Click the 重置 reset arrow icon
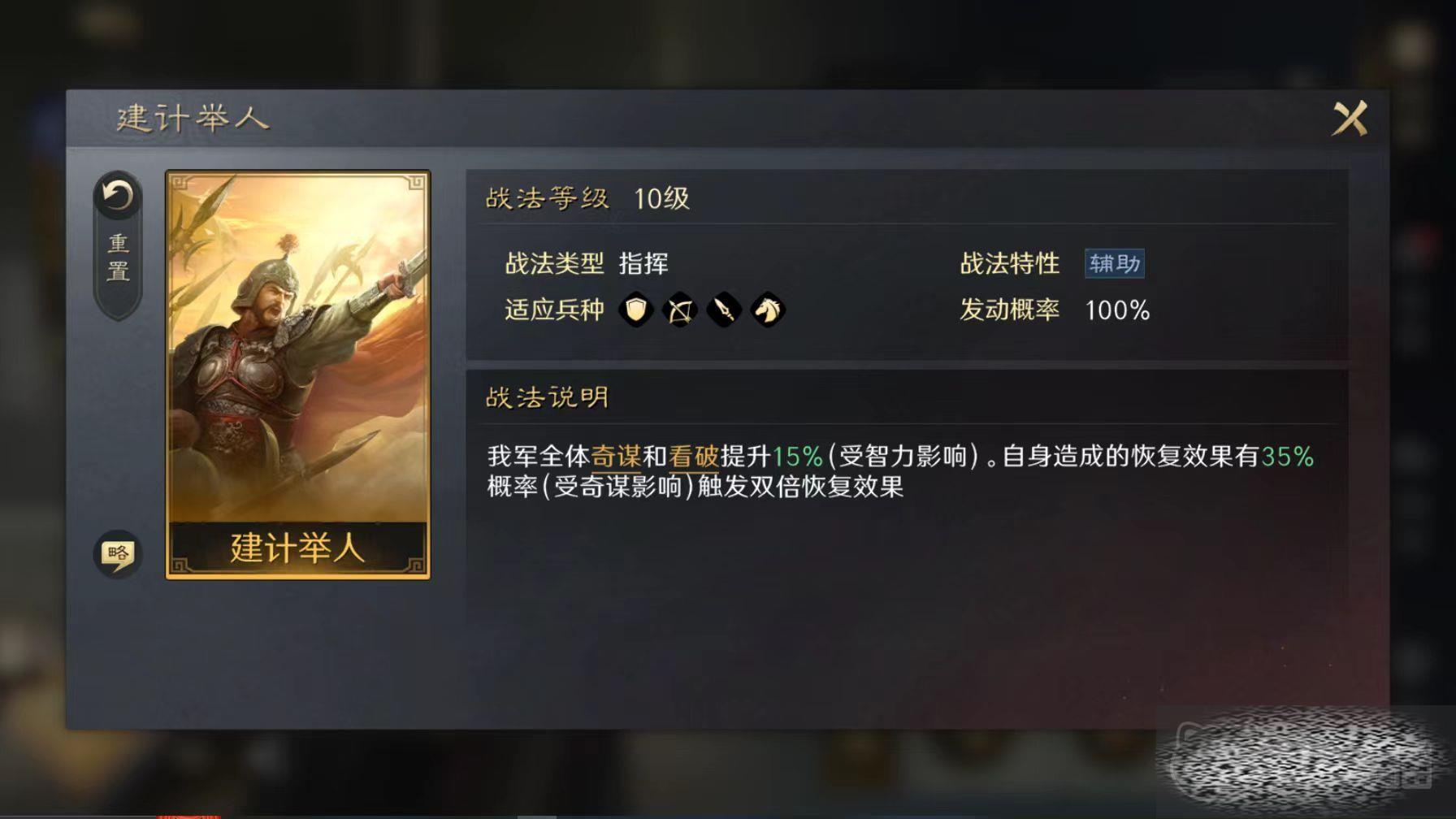Image resolution: width=1456 pixels, height=819 pixels. coord(118,196)
